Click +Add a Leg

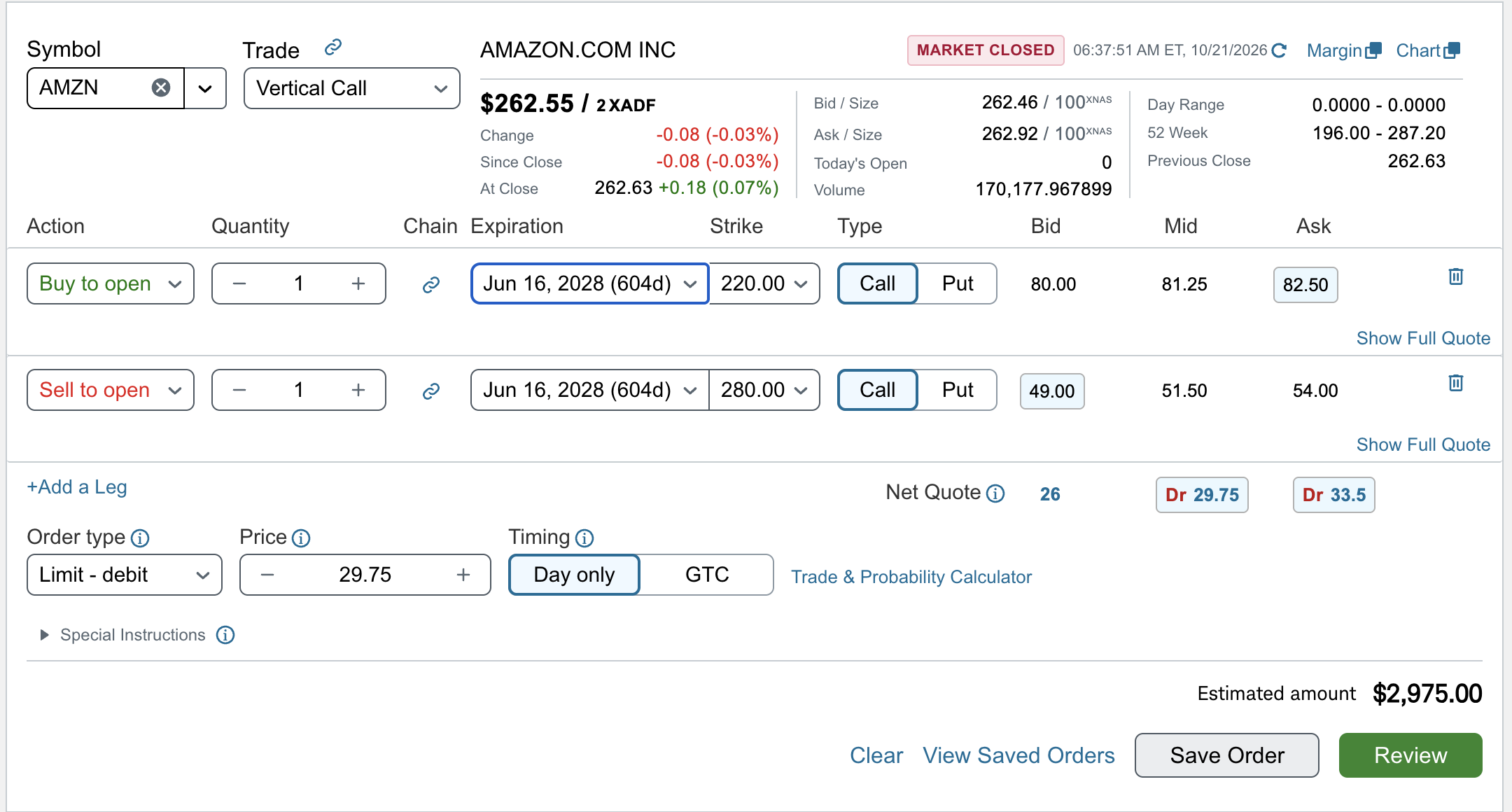pyautogui.click(x=77, y=487)
